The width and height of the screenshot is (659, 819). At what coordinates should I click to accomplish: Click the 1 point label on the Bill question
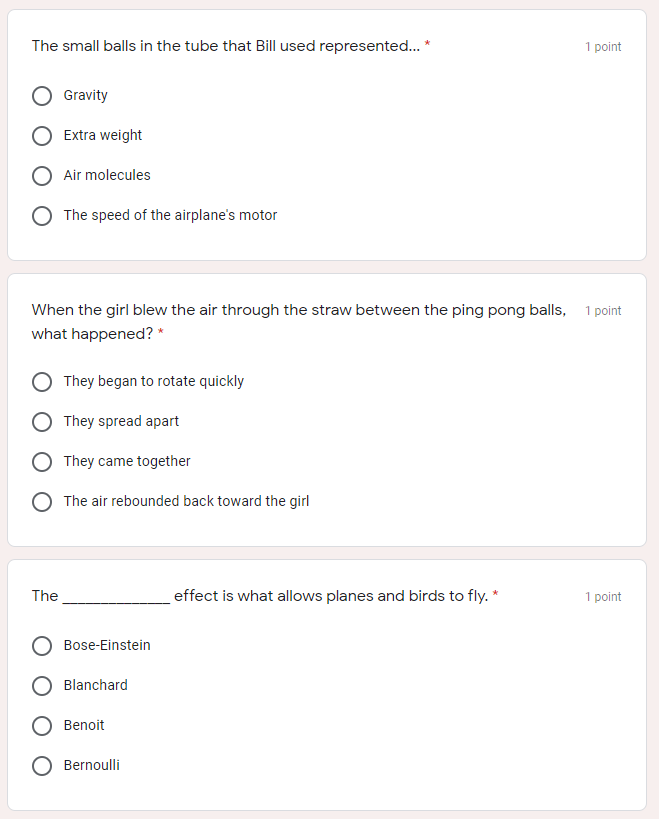point(603,47)
